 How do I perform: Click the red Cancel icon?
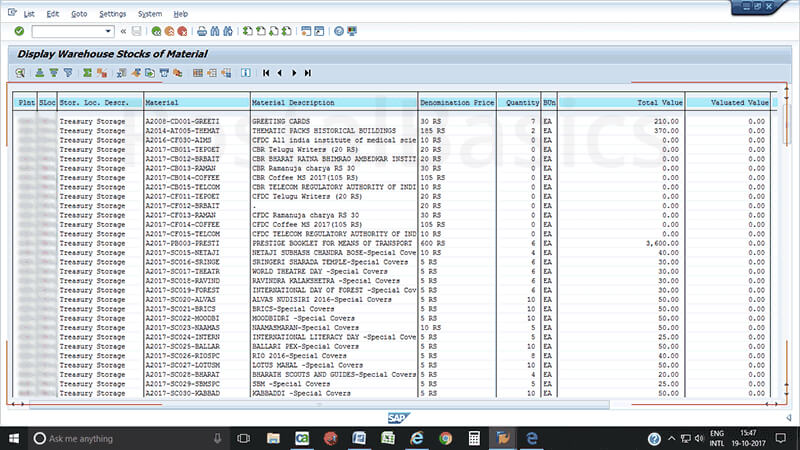coord(183,31)
